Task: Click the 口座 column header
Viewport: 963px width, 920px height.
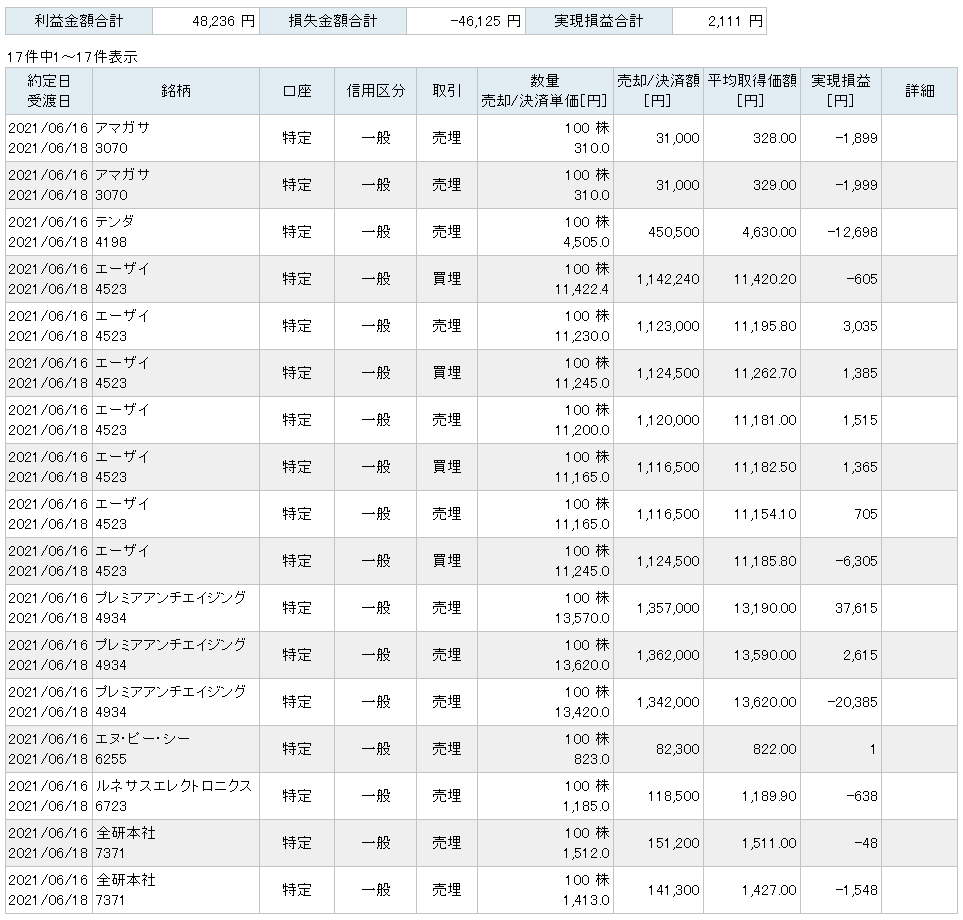Action: 297,91
